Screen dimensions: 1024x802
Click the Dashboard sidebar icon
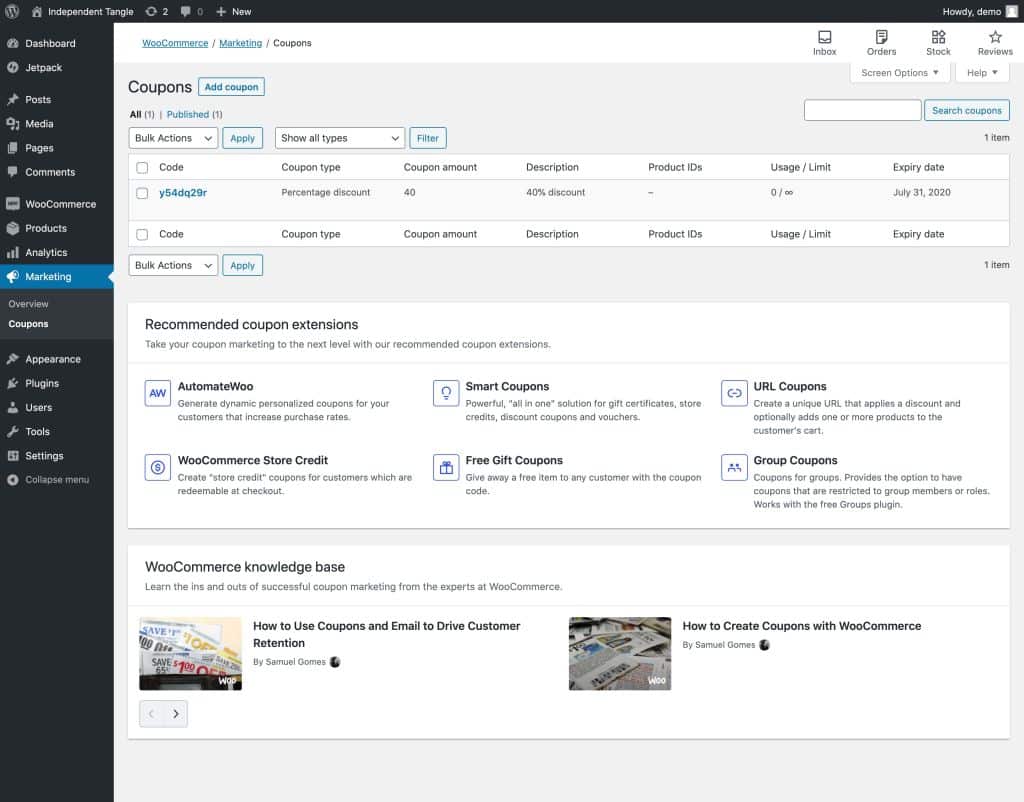click(x=12, y=43)
